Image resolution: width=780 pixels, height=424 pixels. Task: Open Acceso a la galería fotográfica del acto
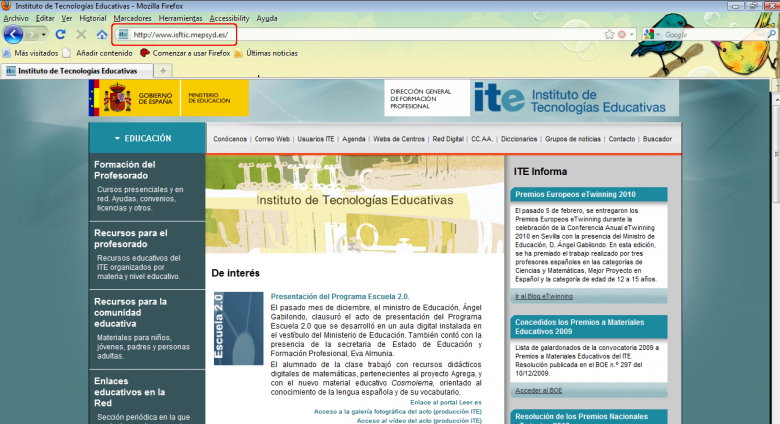[397, 412]
